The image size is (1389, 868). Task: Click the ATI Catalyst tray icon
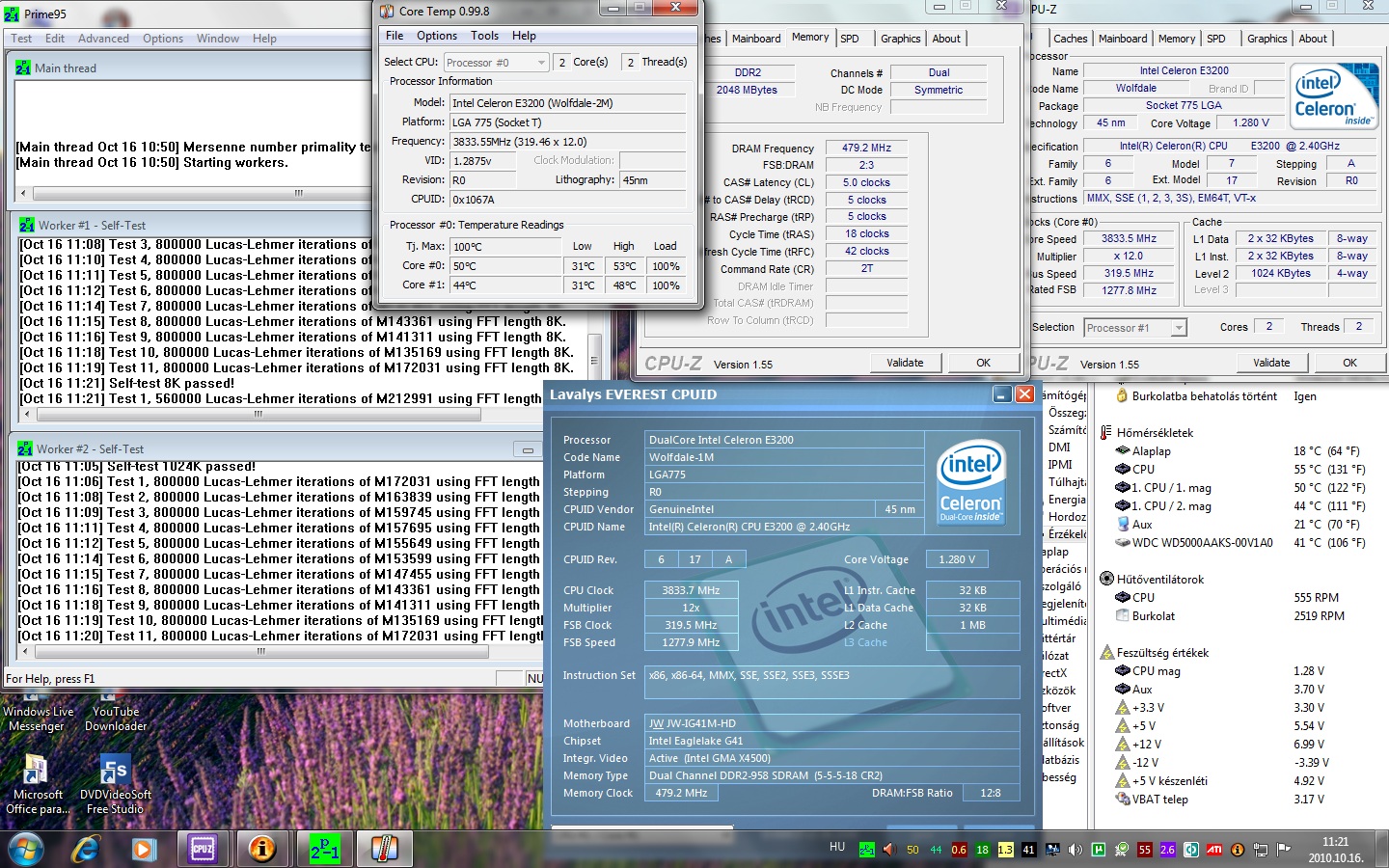coord(1213,850)
